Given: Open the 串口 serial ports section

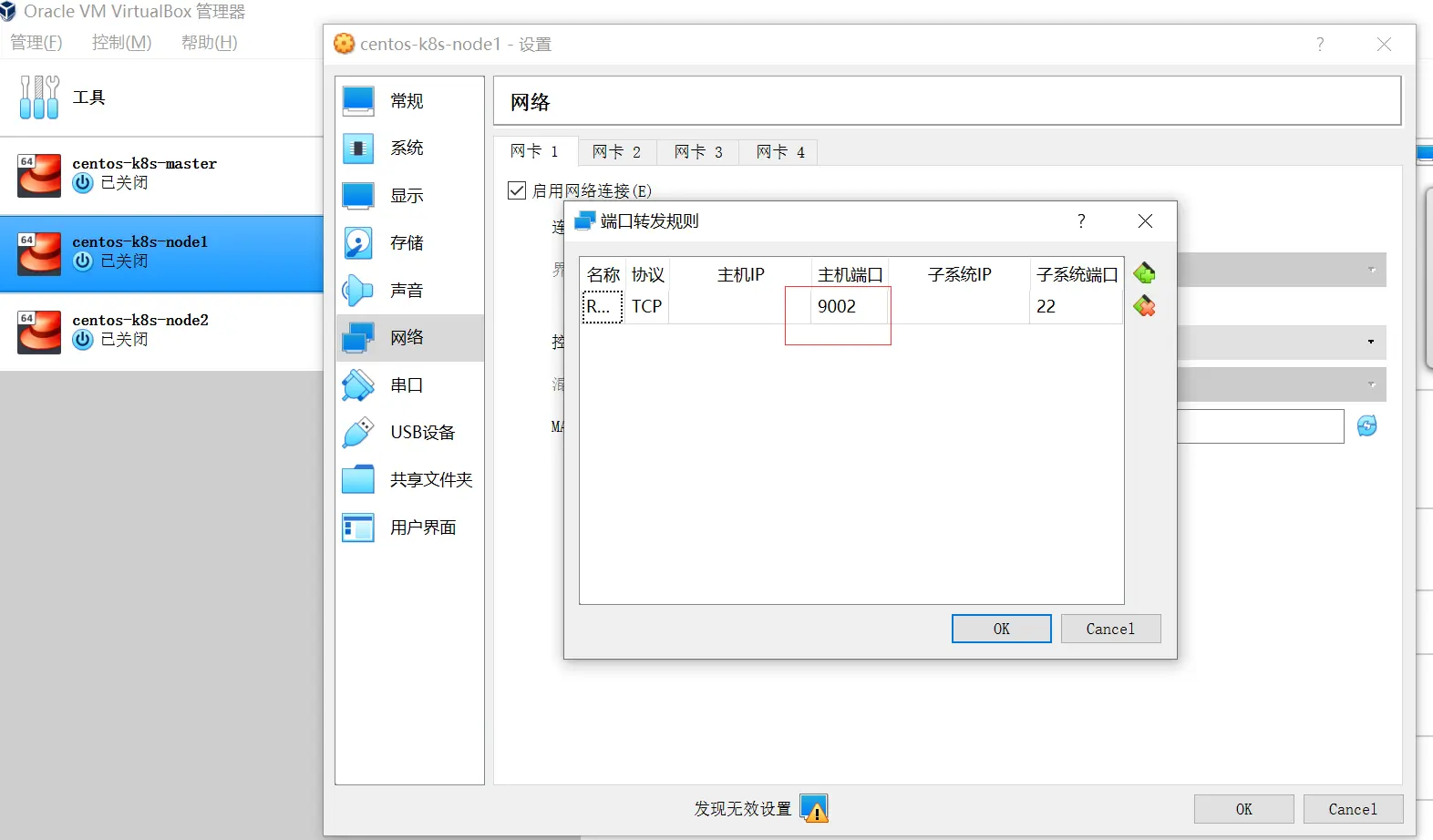Looking at the screenshot, I should point(409,385).
